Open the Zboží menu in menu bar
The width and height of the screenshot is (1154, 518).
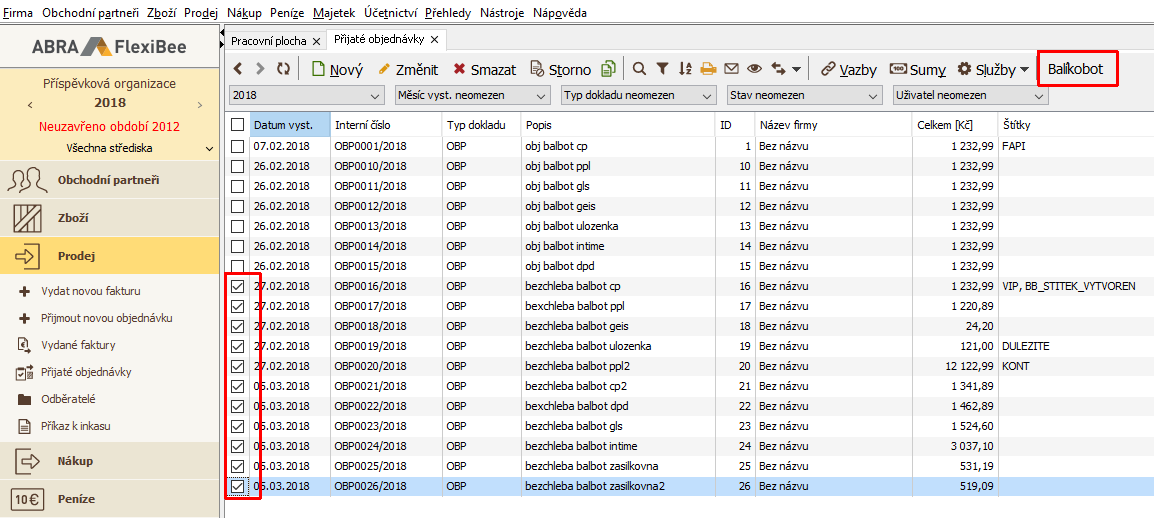161,13
